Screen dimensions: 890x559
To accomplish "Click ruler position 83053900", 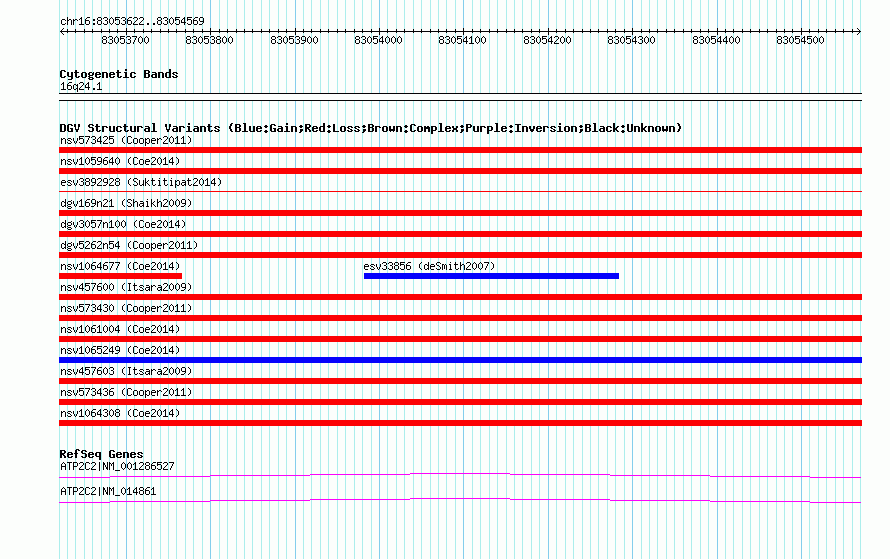I will pos(294,40).
